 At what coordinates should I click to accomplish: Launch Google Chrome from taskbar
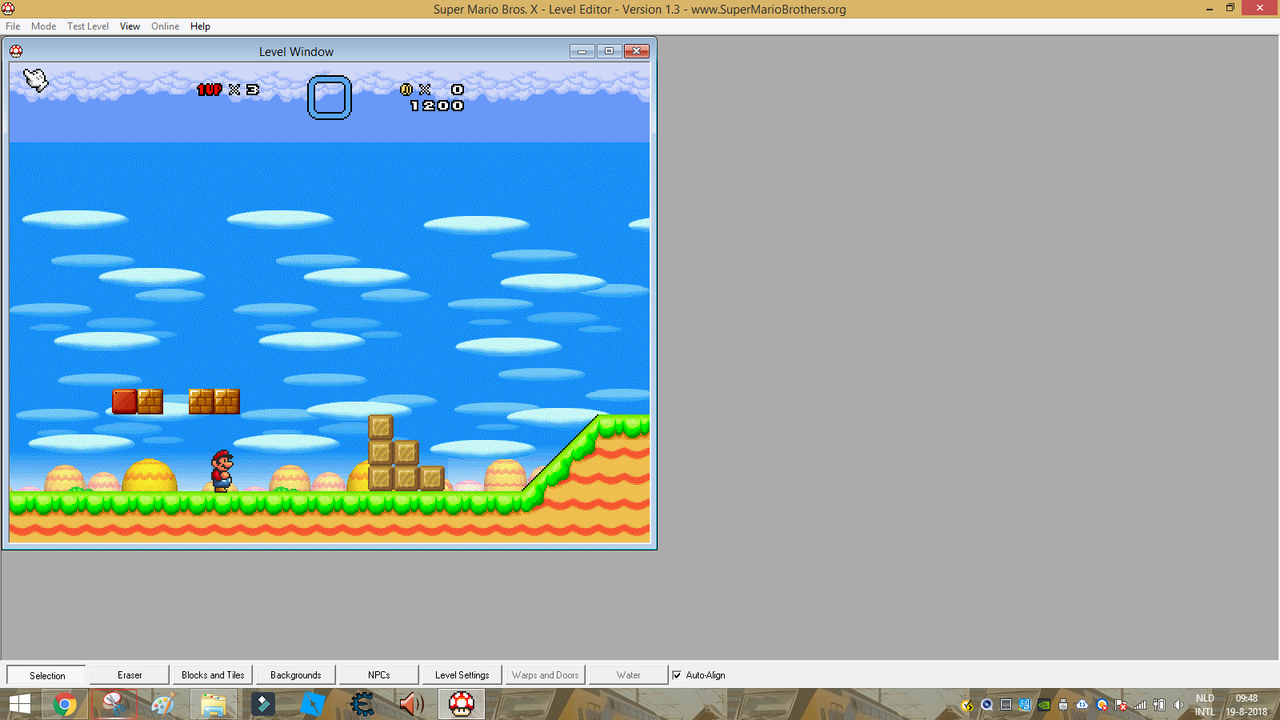click(65, 705)
